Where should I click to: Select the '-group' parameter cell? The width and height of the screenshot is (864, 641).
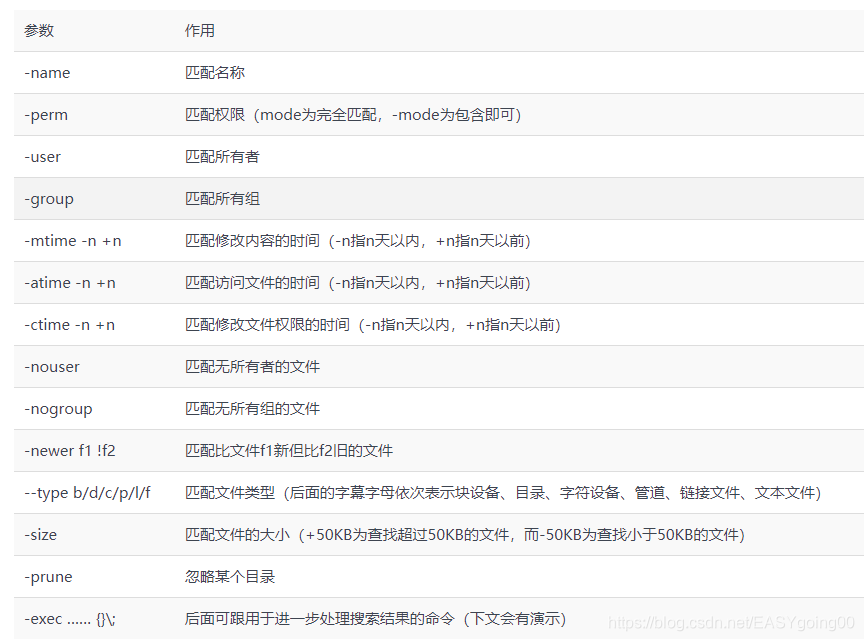pyautogui.click(x=49, y=199)
